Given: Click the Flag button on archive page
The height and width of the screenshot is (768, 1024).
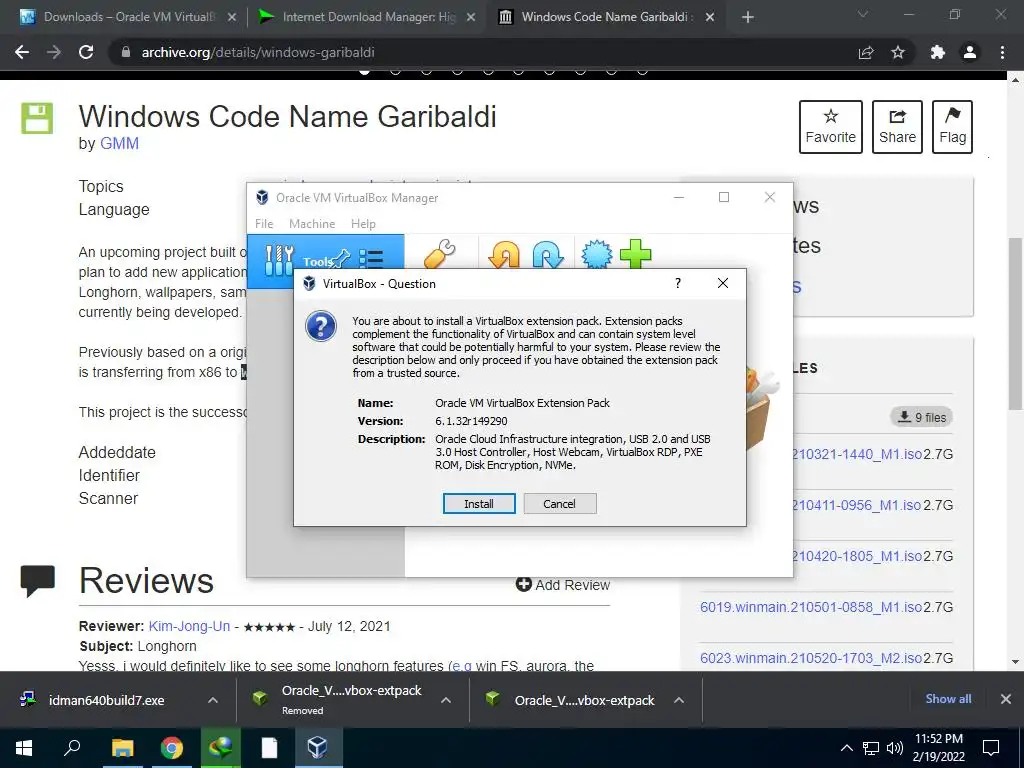Looking at the screenshot, I should [x=952, y=127].
